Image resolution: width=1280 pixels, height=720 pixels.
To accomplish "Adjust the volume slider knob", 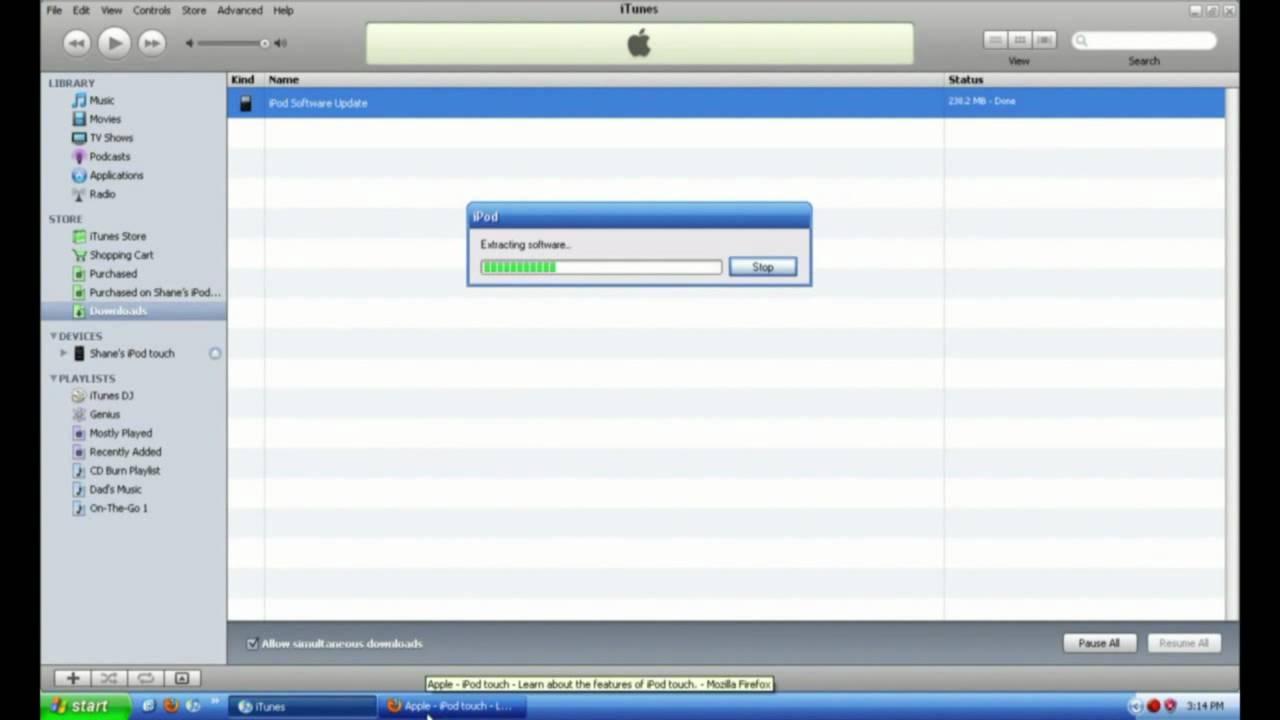I will (264, 43).
